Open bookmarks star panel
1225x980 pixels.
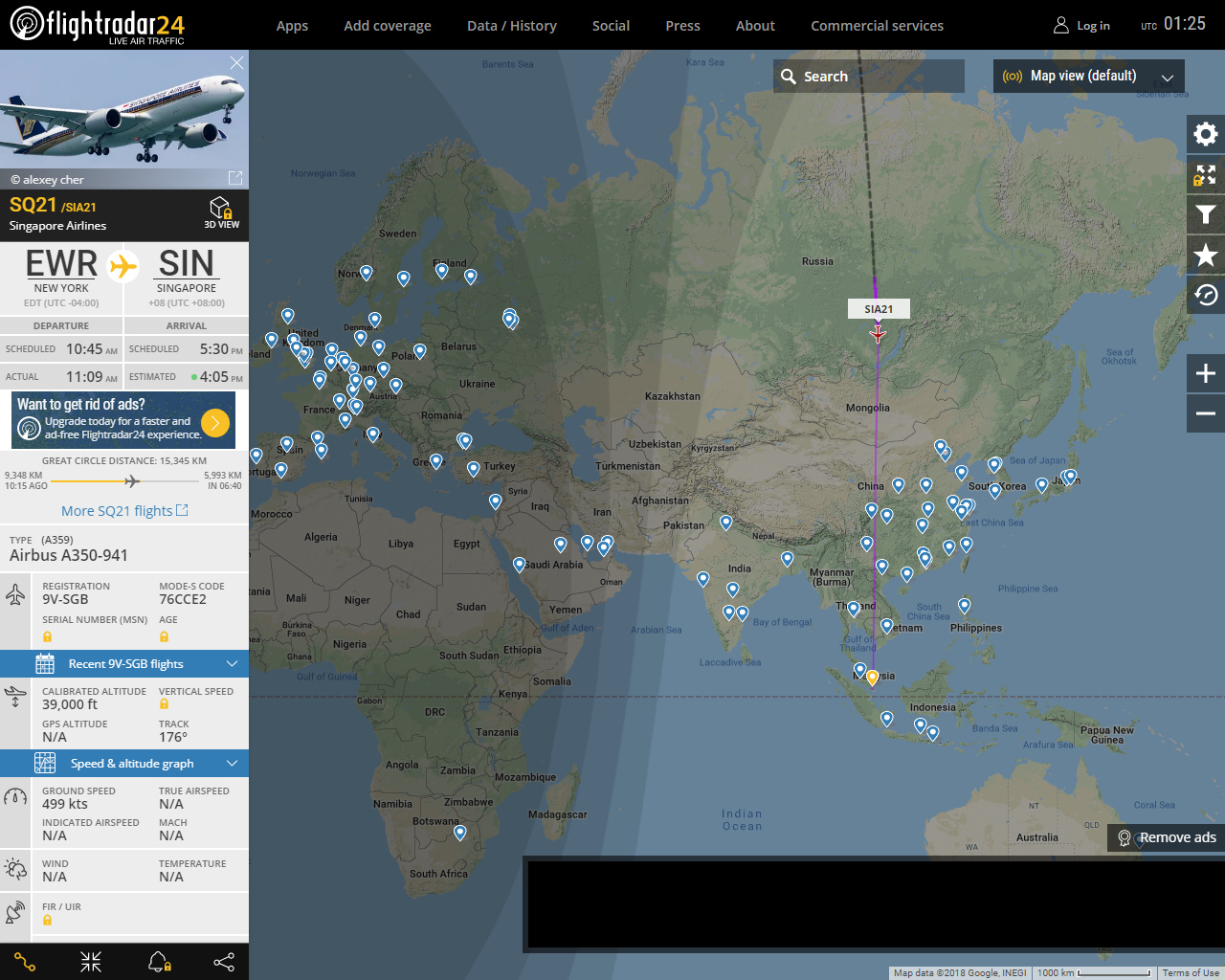click(1206, 255)
